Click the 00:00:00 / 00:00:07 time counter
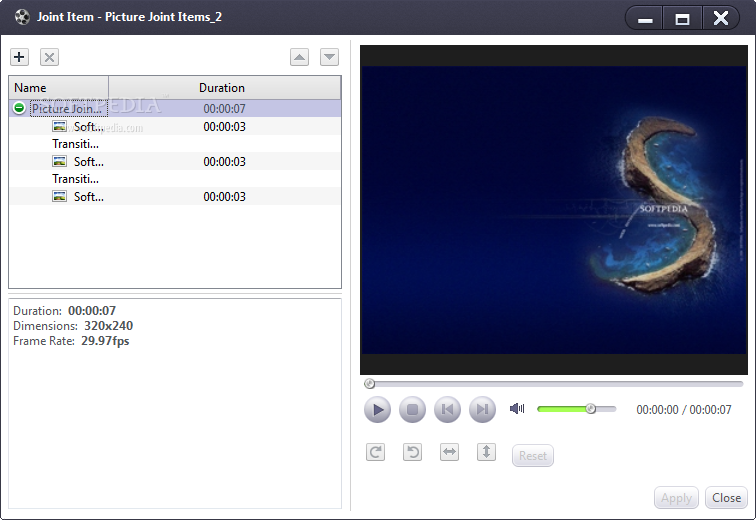This screenshot has width=756, height=520. pos(684,410)
